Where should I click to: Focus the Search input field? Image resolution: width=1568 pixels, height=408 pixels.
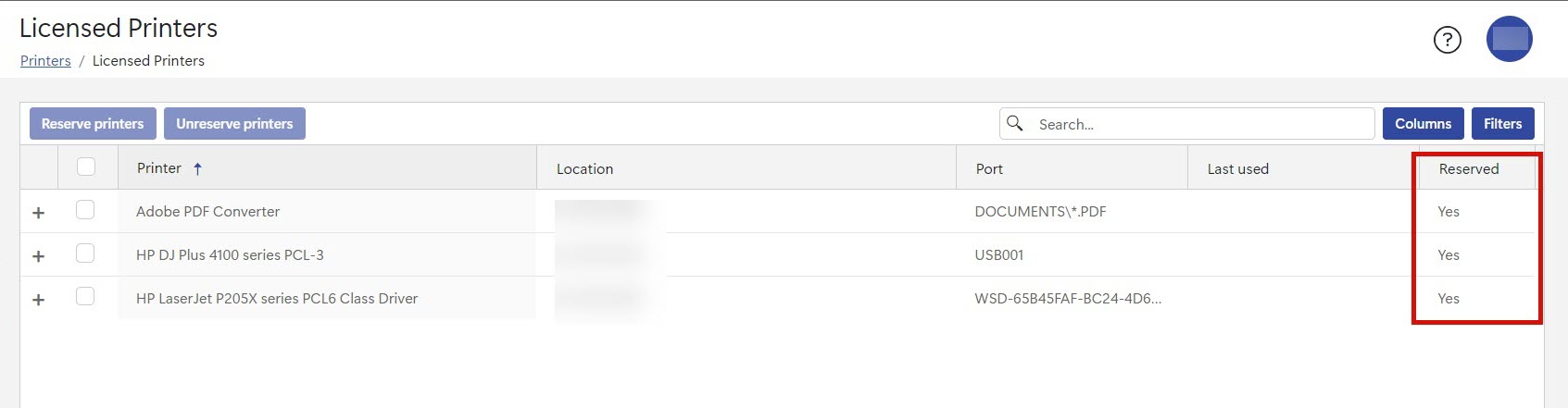pos(1199,124)
